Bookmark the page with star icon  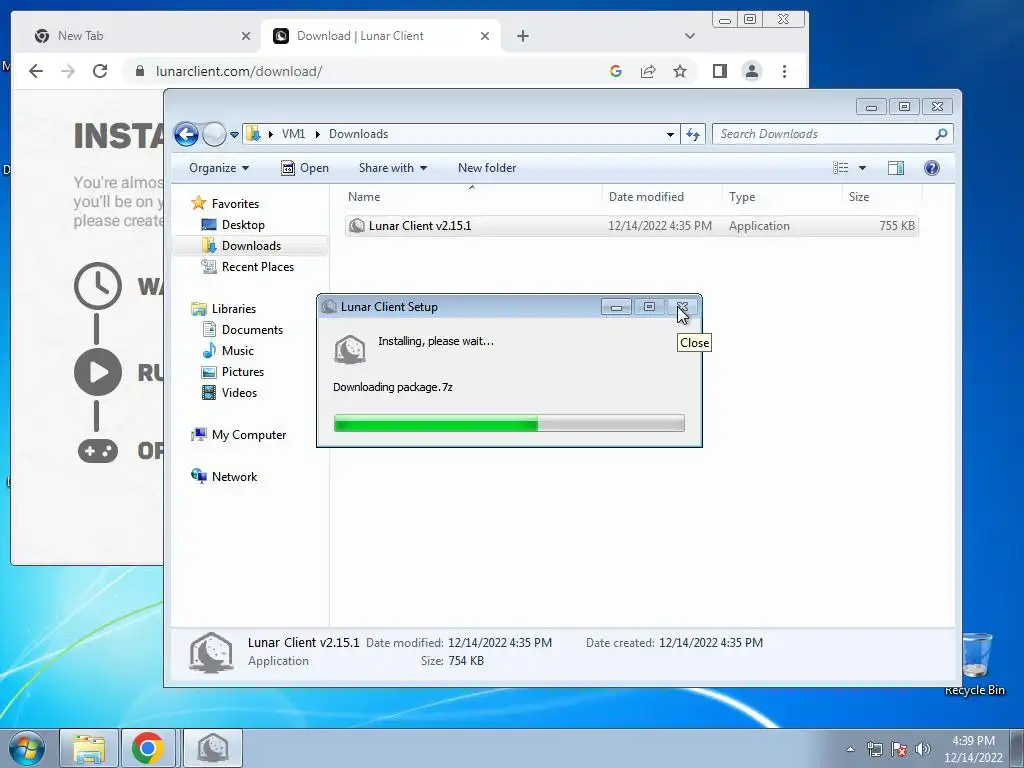(680, 71)
